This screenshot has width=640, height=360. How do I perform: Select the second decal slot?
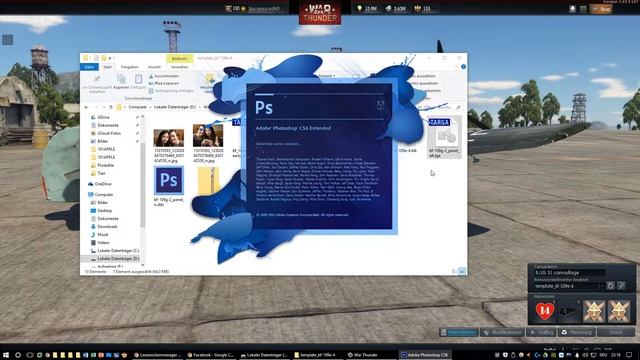tap(569, 311)
